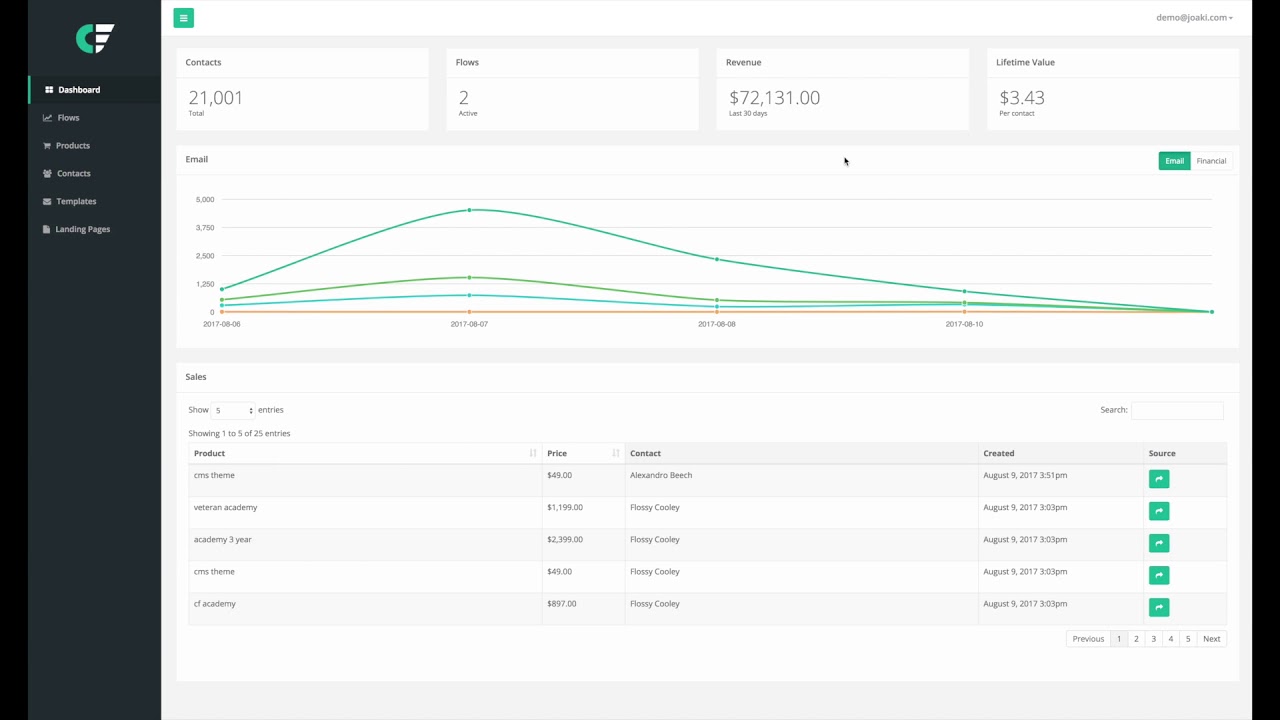Open source arrow for veteran academy sale
Screen dimensions: 1280x720
(1159, 511)
